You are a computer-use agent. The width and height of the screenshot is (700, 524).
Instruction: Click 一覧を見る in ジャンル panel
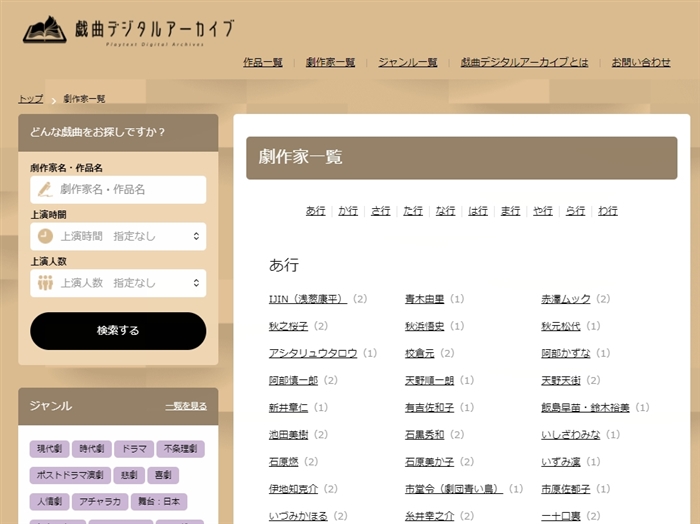point(186,406)
